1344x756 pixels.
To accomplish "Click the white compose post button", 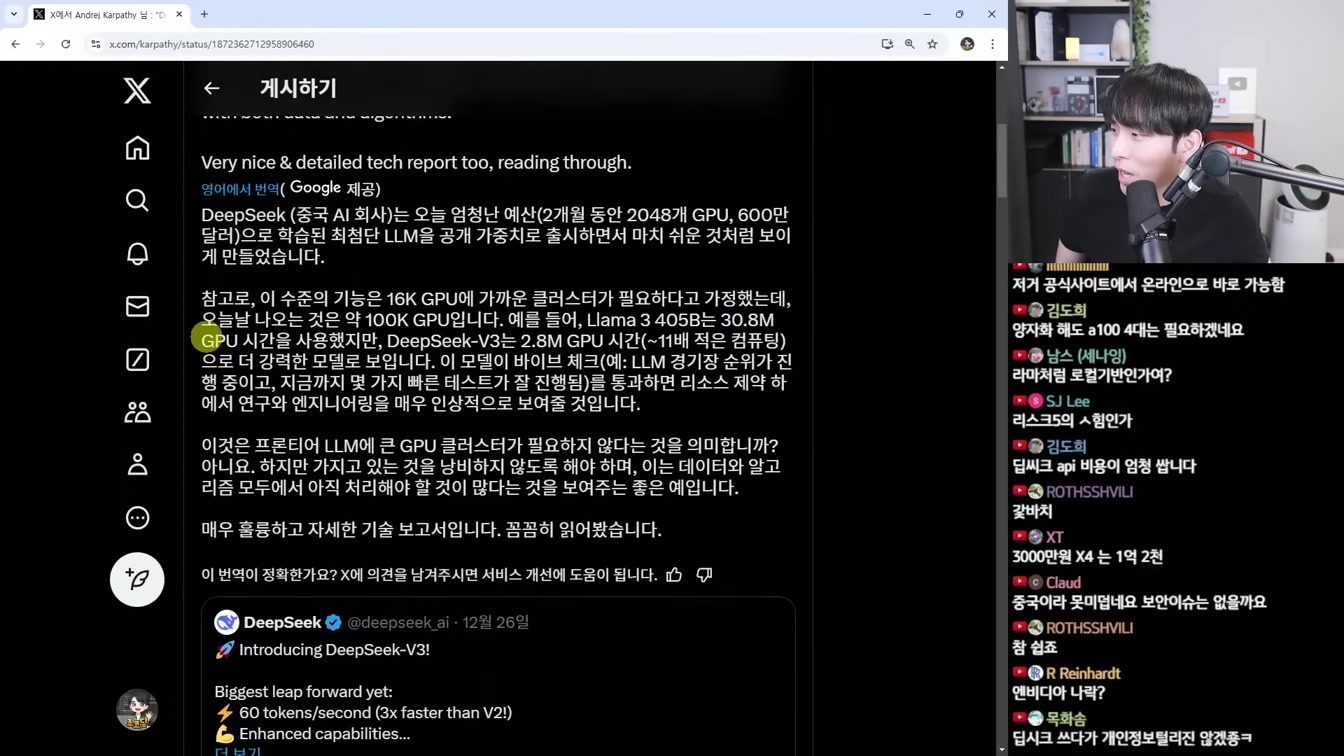I will [137, 580].
